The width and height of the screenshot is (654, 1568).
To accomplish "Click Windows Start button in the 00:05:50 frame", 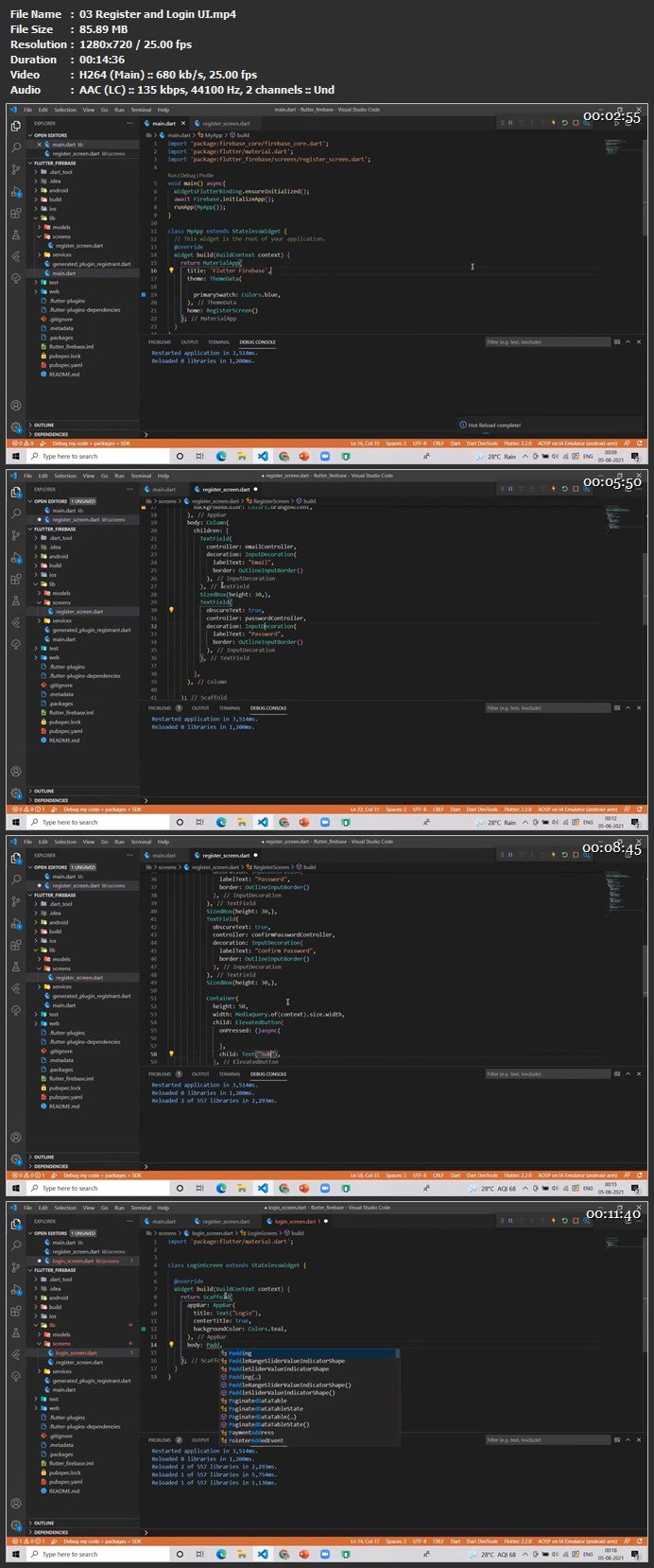I will click(15, 822).
